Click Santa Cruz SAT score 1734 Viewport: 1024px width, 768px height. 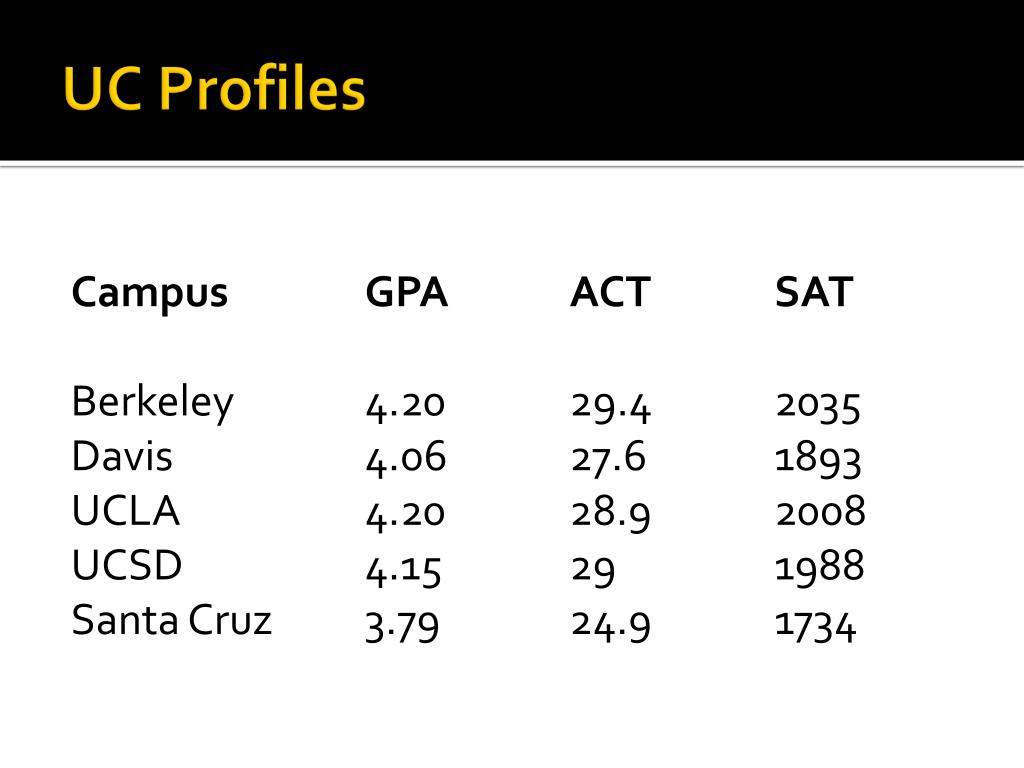815,627
